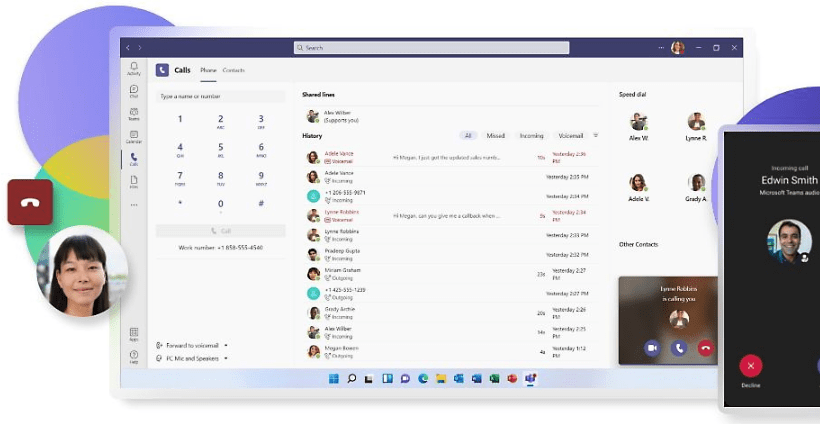Select Megan Bowen outgoing call entry
Viewport: 820px width, 424px height.
[x=451, y=351]
